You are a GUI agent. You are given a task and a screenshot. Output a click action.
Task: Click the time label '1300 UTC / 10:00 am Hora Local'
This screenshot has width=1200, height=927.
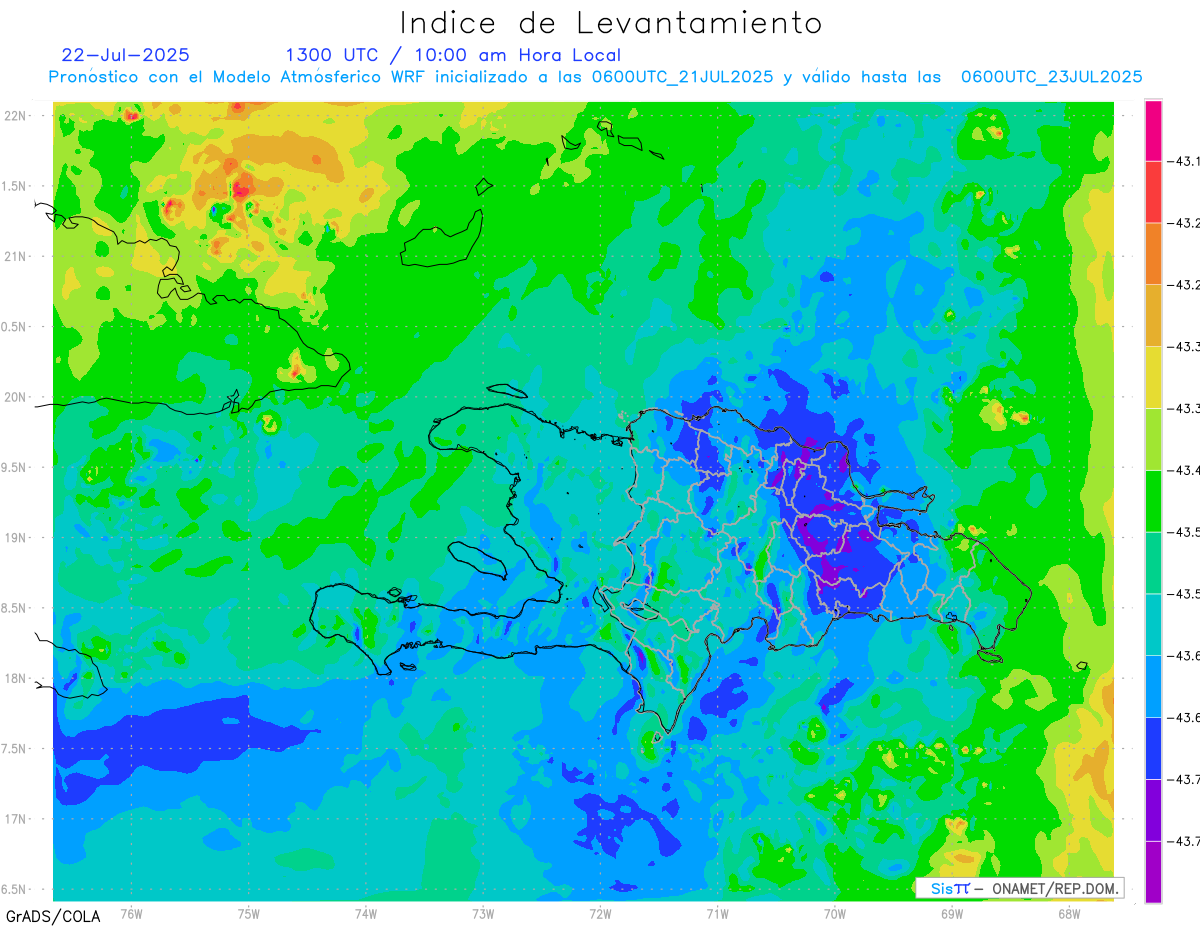(x=453, y=55)
